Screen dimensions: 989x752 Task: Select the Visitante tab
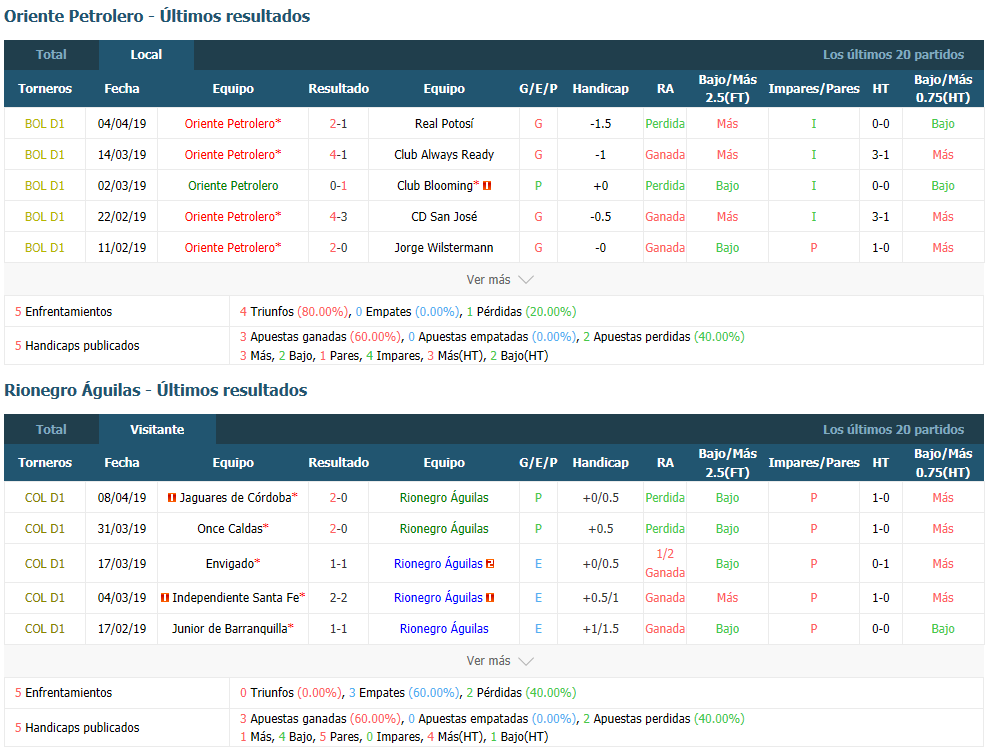pos(157,430)
